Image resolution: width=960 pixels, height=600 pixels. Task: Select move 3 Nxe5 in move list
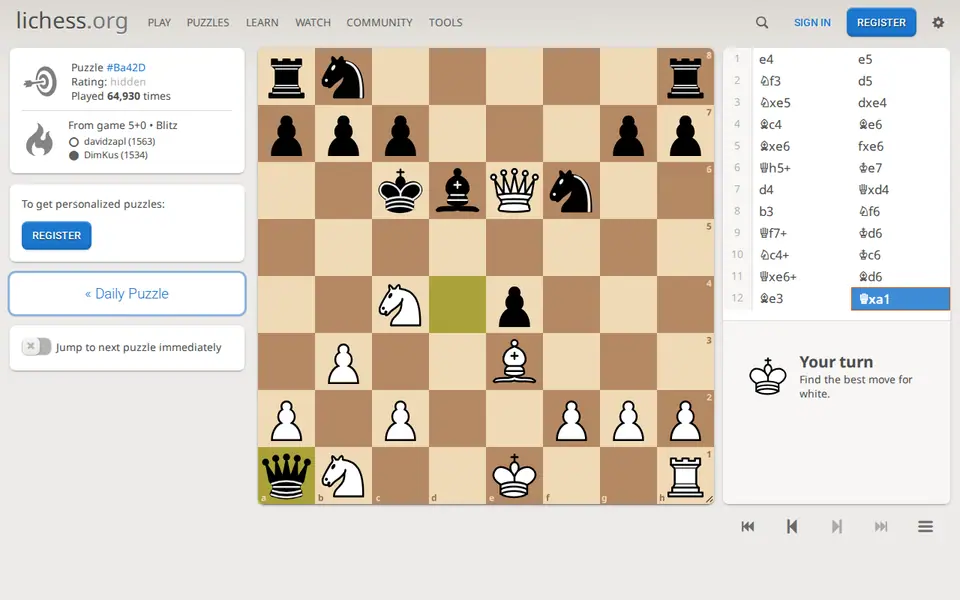click(x=801, y=103)
